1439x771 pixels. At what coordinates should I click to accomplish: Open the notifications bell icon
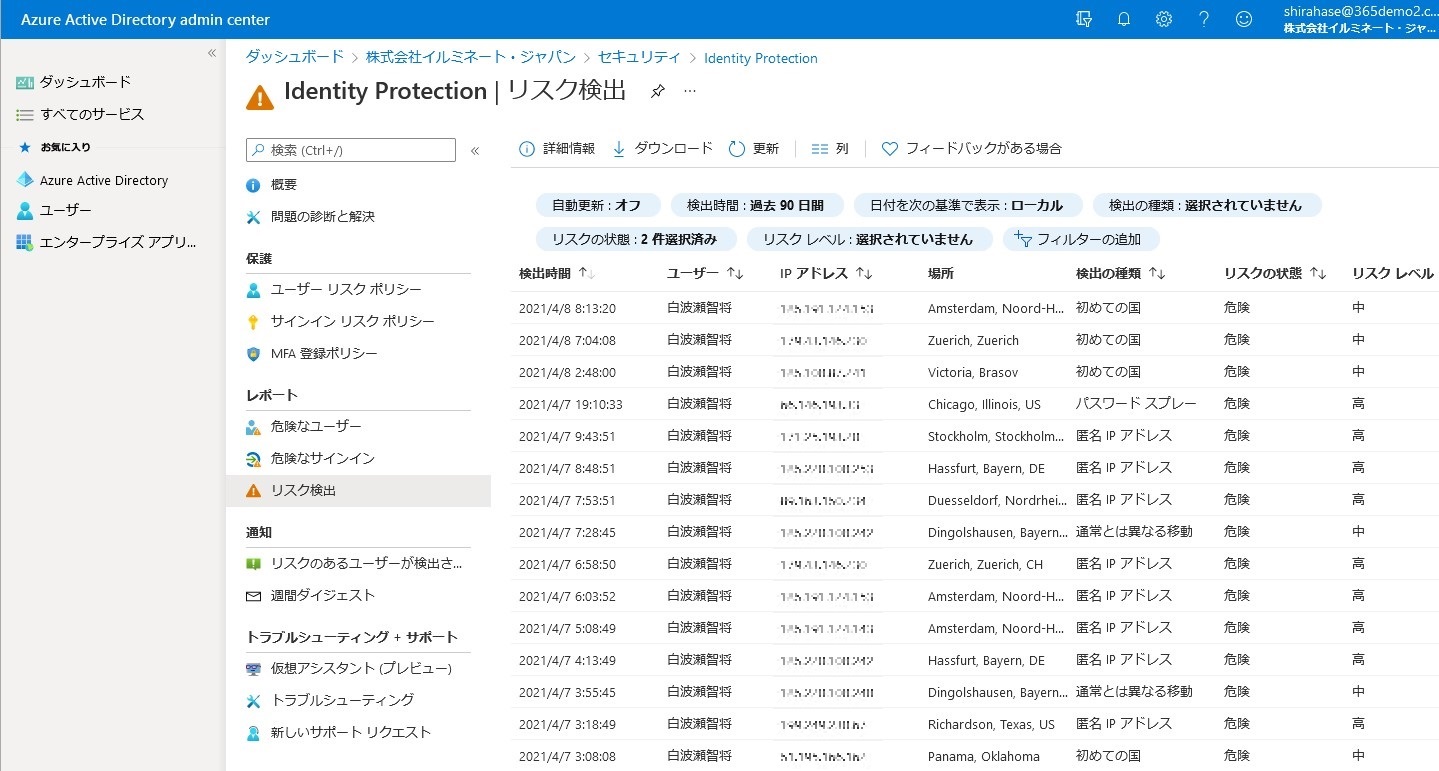tap(1124, 19)
